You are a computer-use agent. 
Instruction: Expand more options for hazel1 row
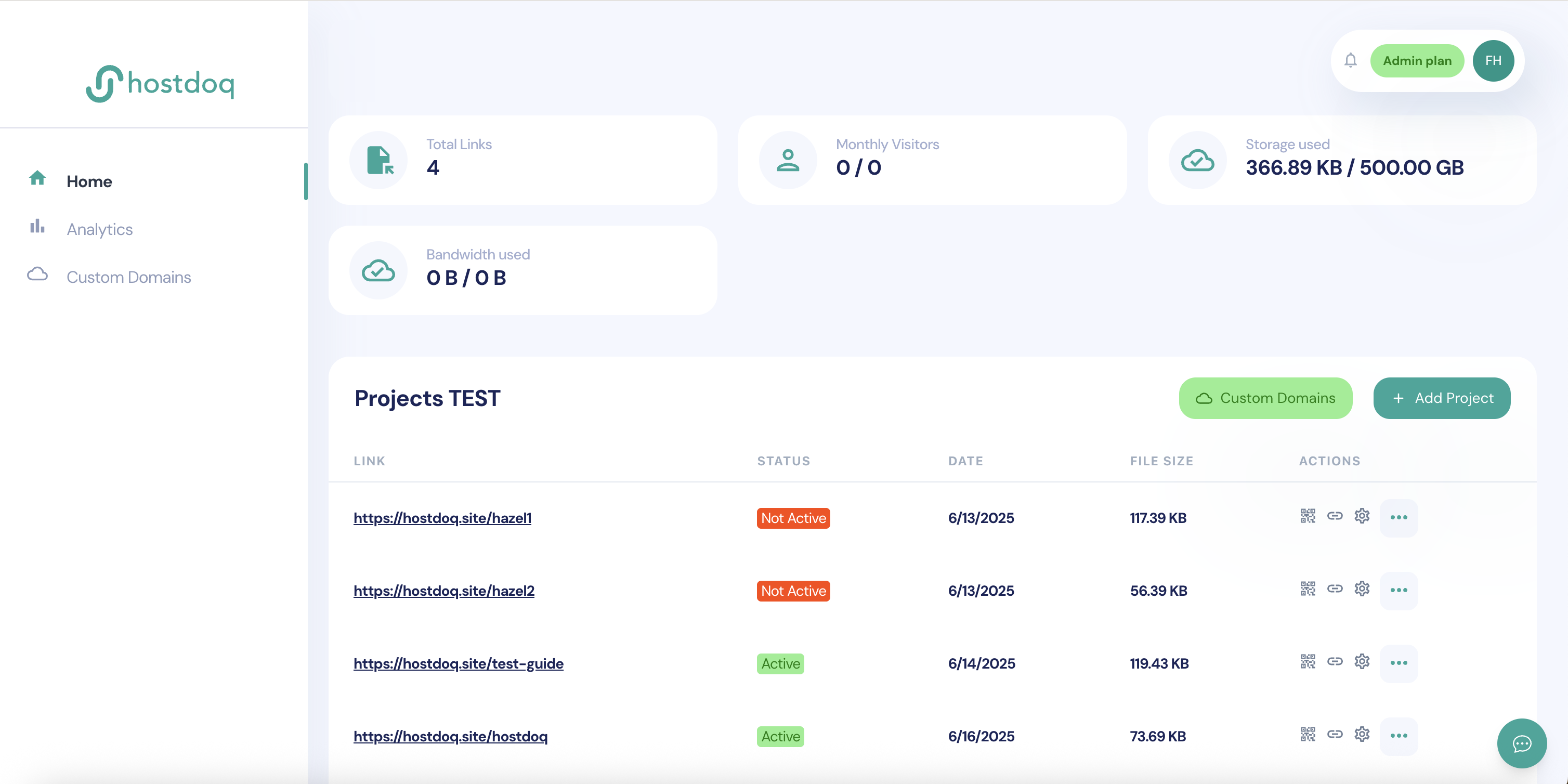[1398, 517]
